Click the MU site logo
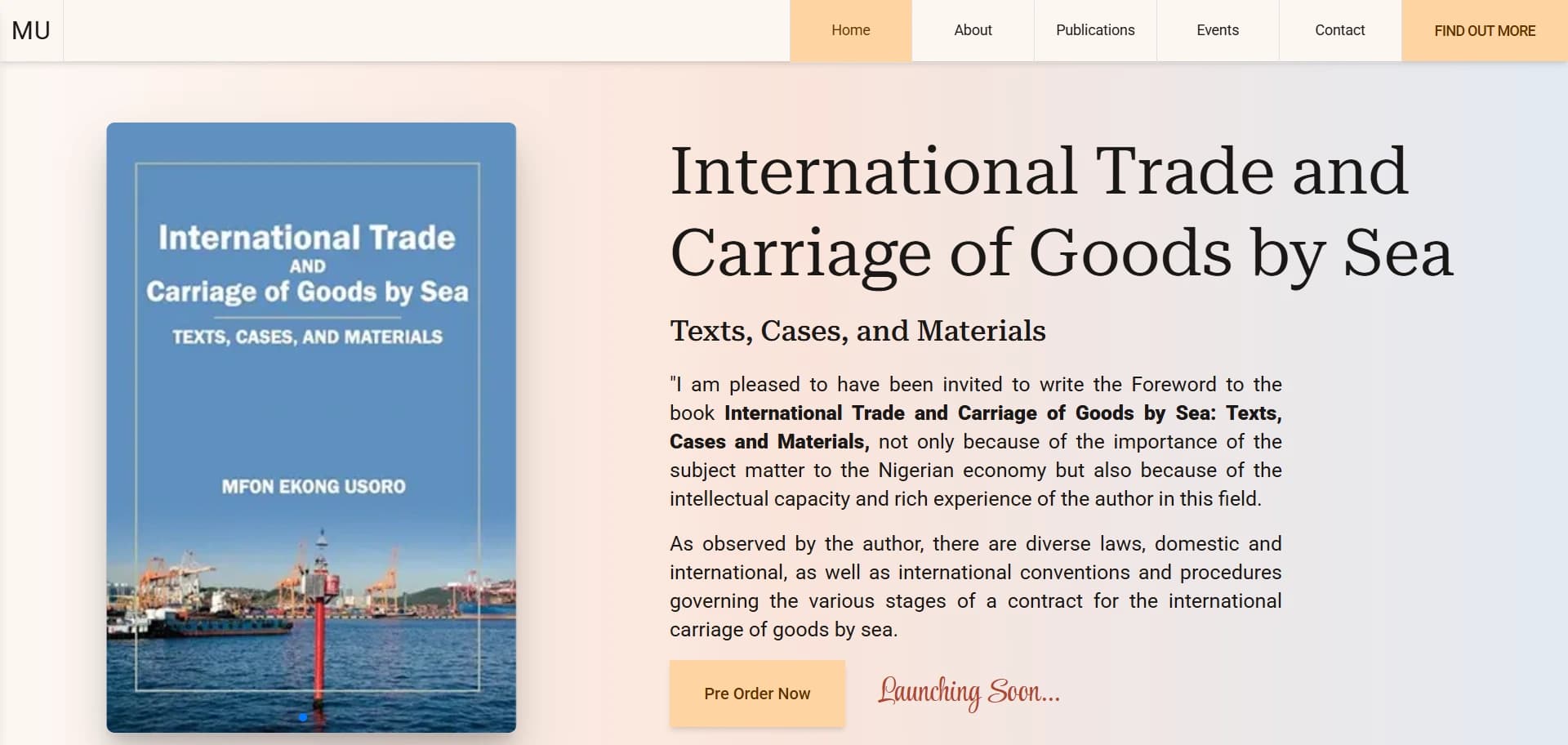 (30, 30)
